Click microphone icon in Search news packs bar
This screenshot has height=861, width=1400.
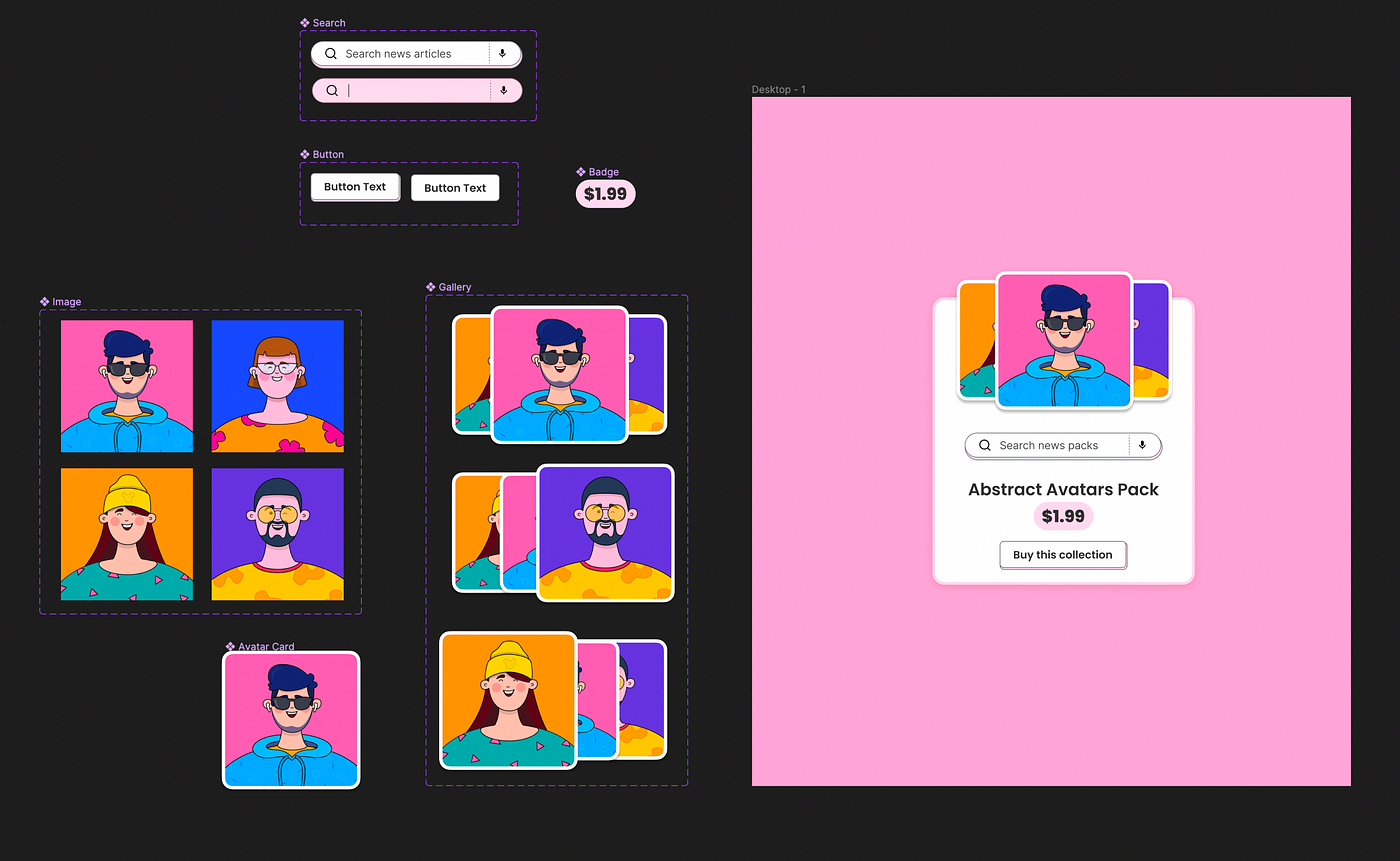point(1143,445)
